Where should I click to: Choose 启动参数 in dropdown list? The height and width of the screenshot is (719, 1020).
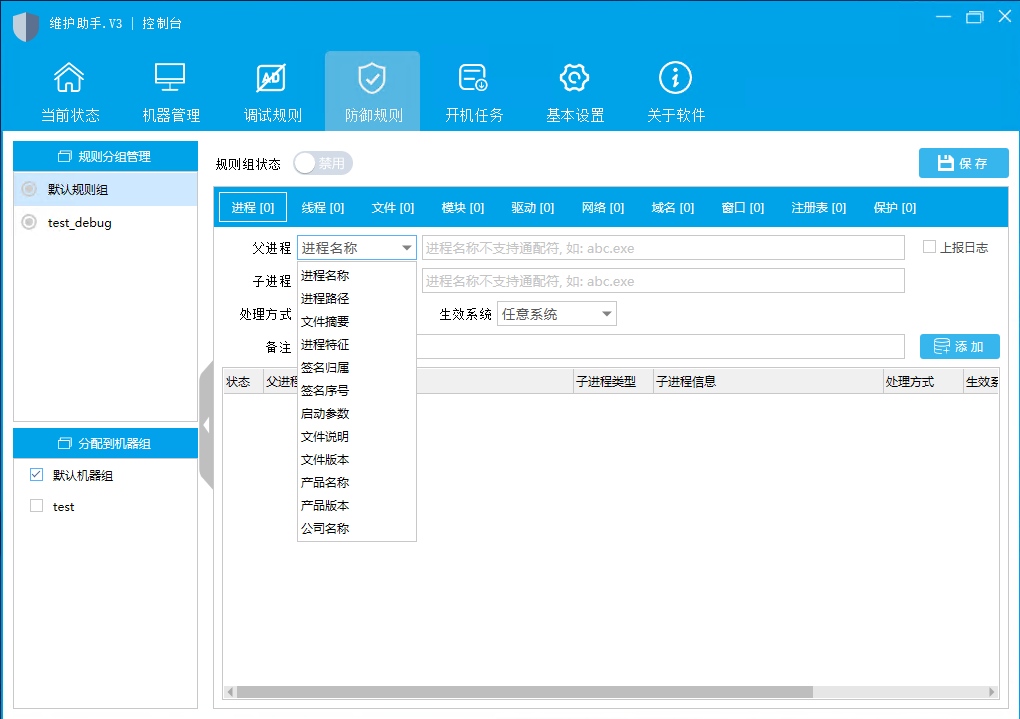pos(356,414)
